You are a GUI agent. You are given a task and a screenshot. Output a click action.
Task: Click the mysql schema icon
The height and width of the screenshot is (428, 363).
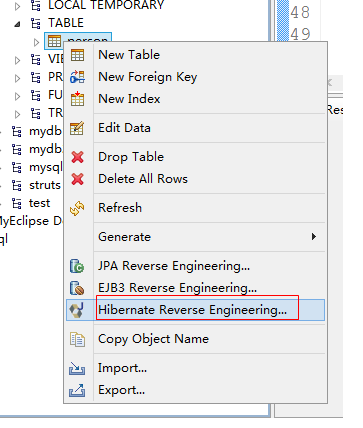17,167
